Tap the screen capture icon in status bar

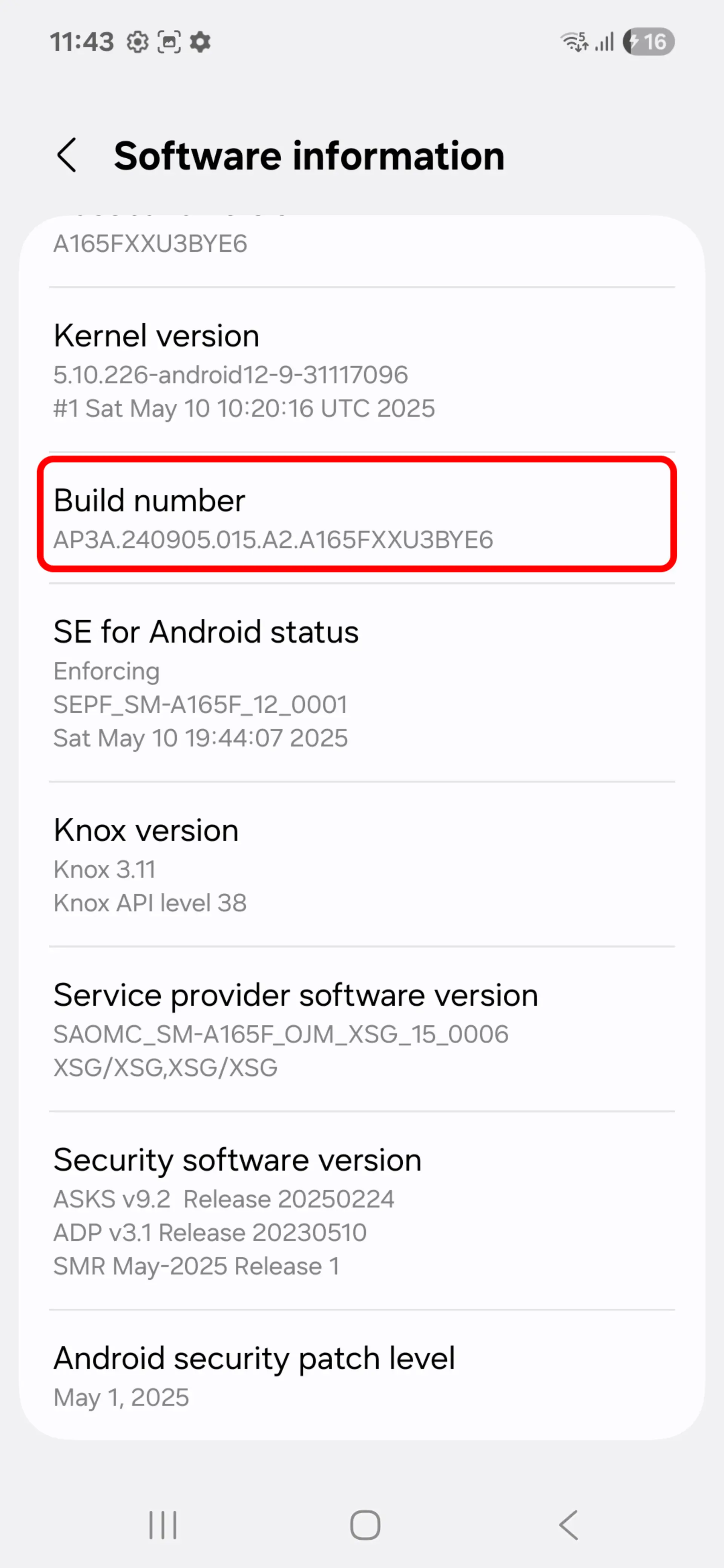[169, 42]
